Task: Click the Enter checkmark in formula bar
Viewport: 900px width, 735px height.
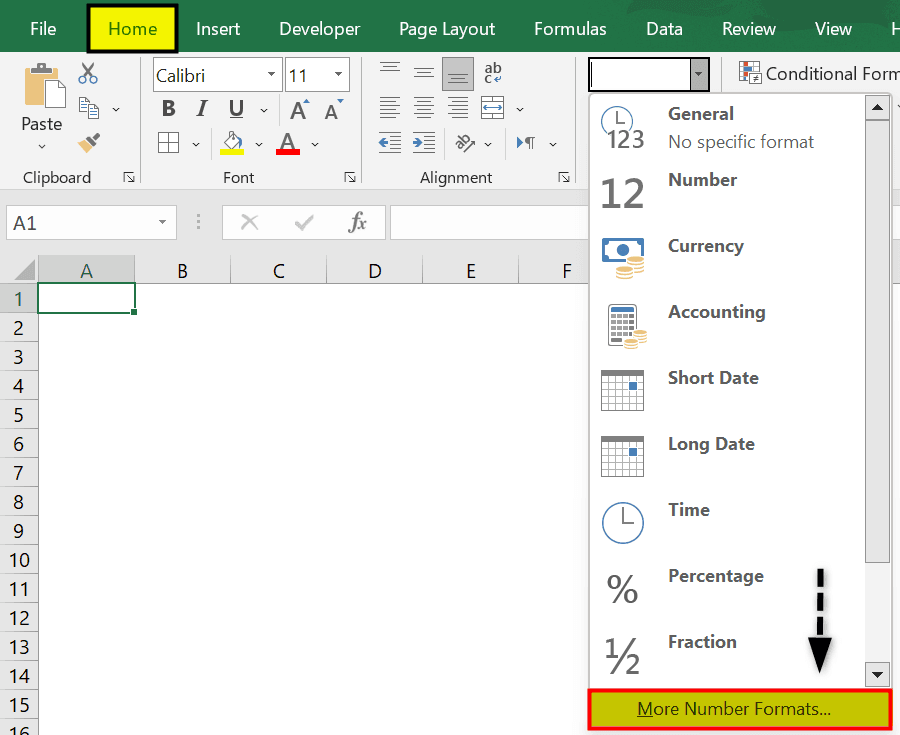Action: pyautogui.click(x=304, y=222)
